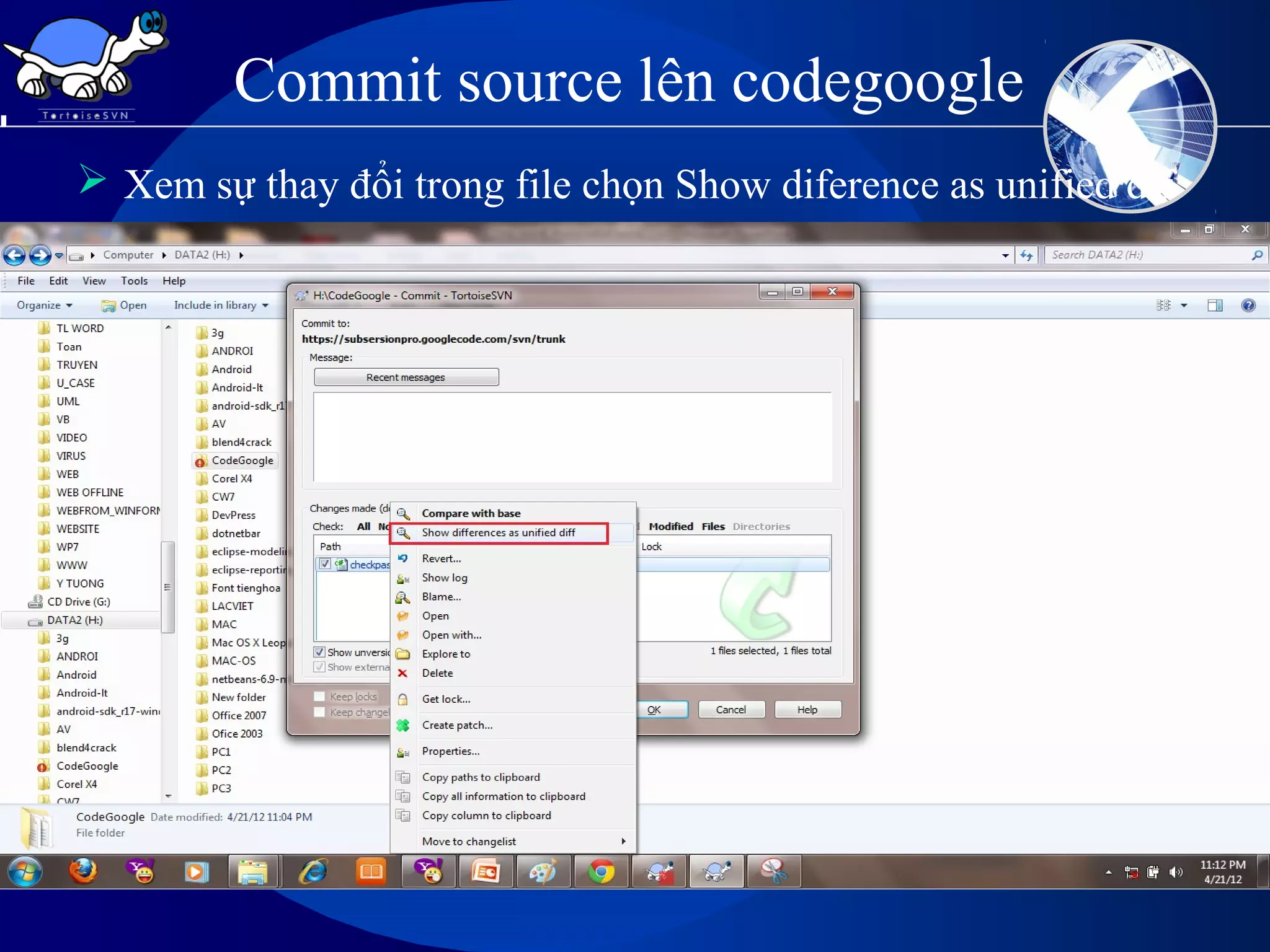Screen dimensions: 1270x952
Task: Toggle the Explorer preview pane icon
Action: (1215, 305)
